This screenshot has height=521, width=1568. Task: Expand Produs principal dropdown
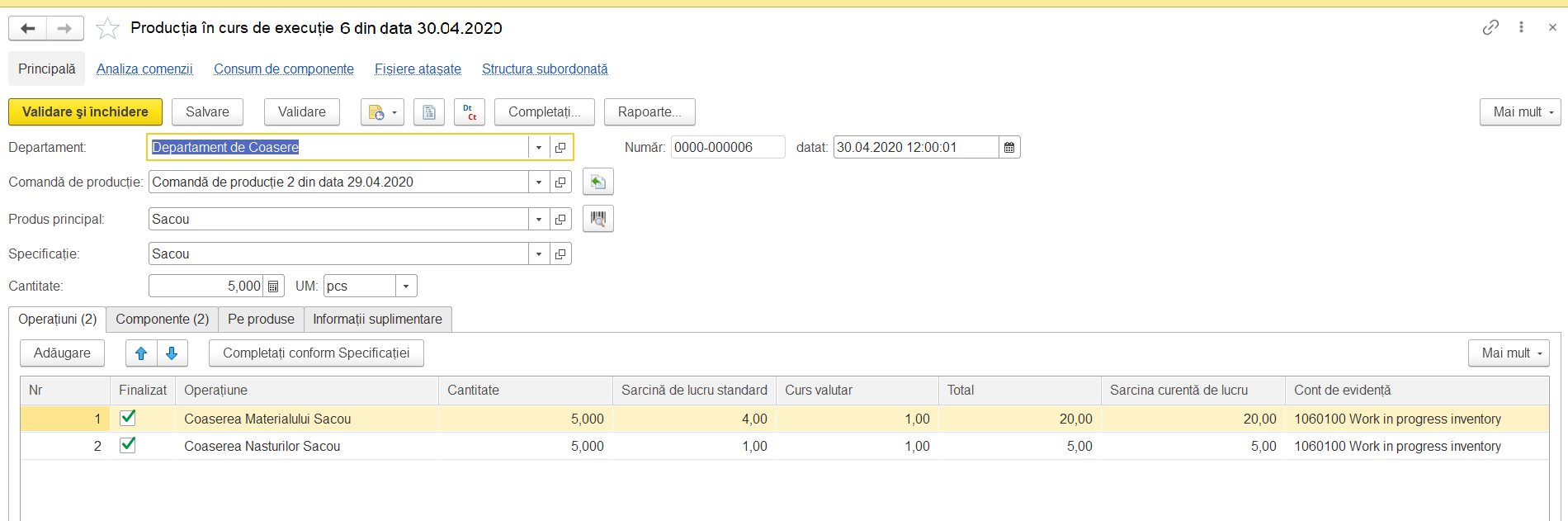coord(539,220)
